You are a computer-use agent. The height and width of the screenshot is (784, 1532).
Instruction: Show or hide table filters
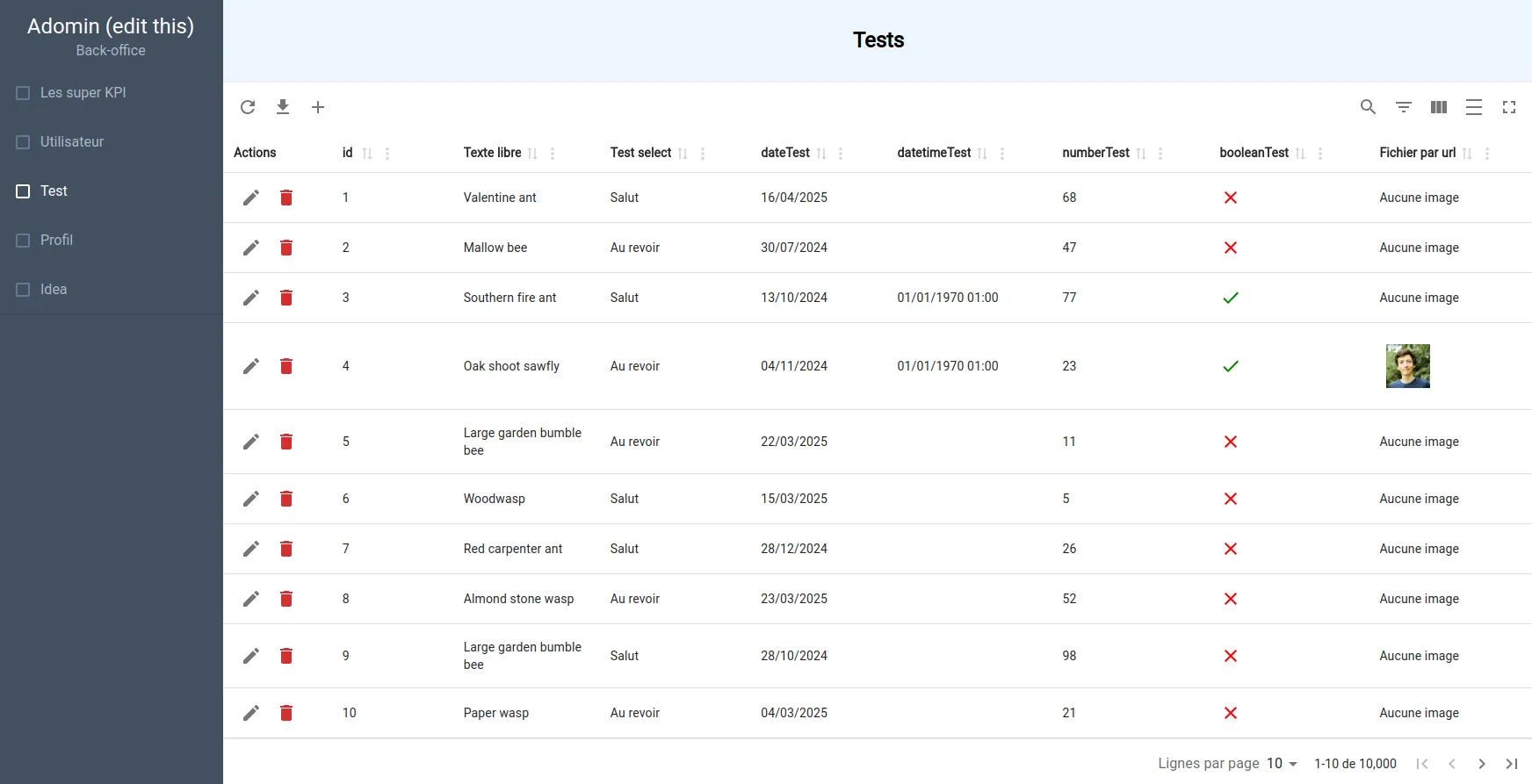(x=1404, y=107)
